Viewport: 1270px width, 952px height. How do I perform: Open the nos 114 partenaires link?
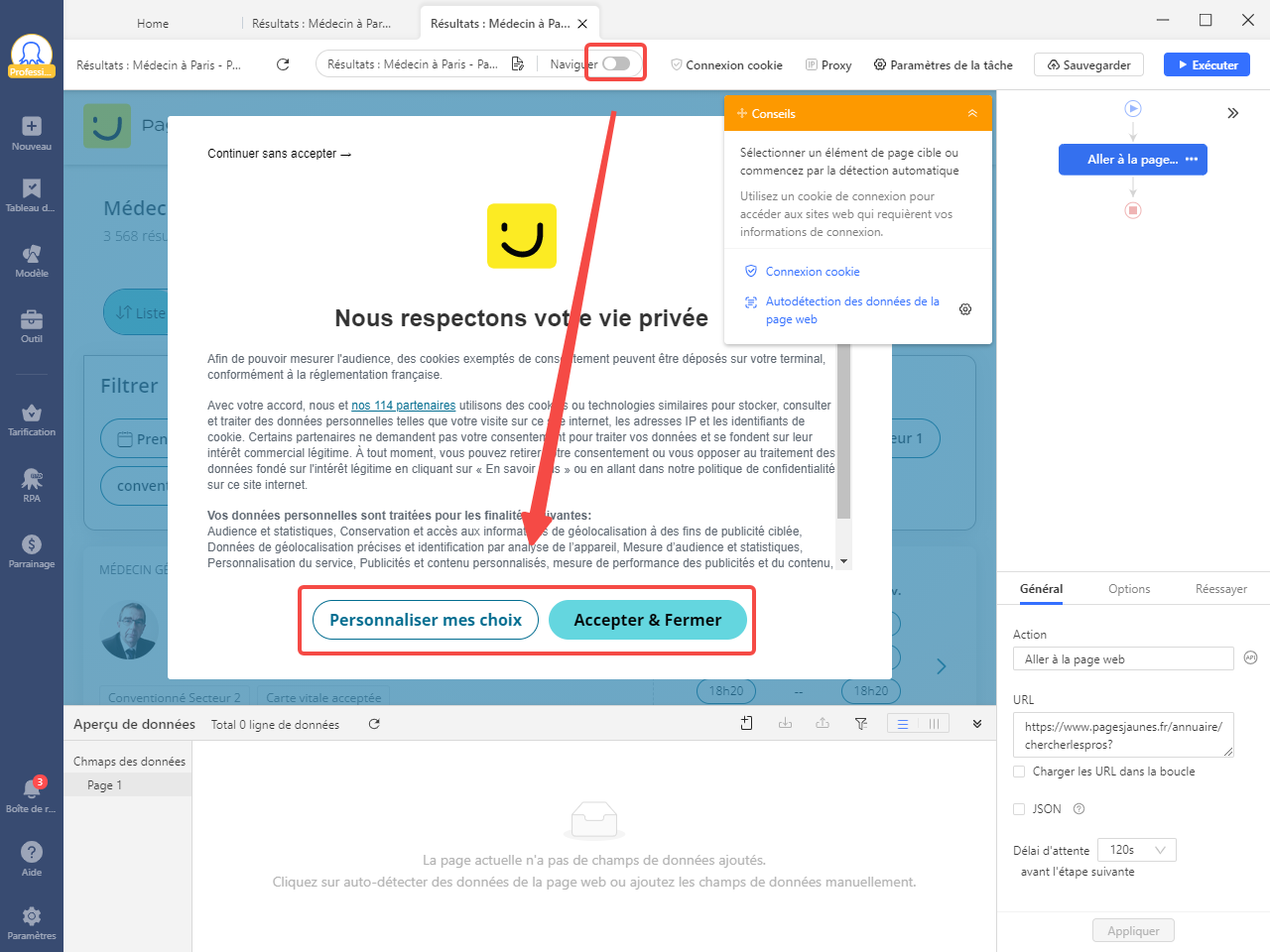pos(404,406)
